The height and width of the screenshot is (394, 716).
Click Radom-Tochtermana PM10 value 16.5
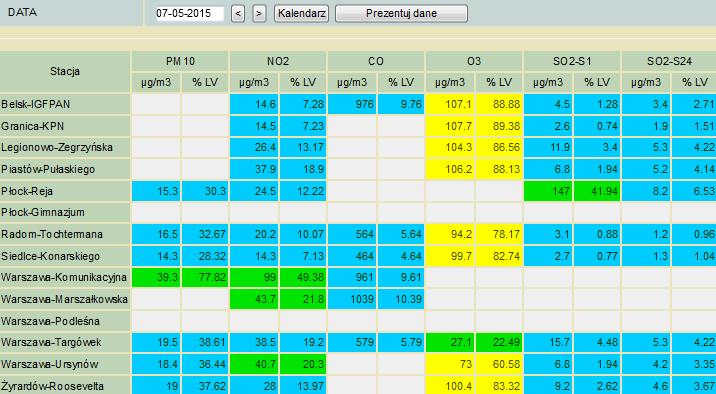[x=156, y=234]
